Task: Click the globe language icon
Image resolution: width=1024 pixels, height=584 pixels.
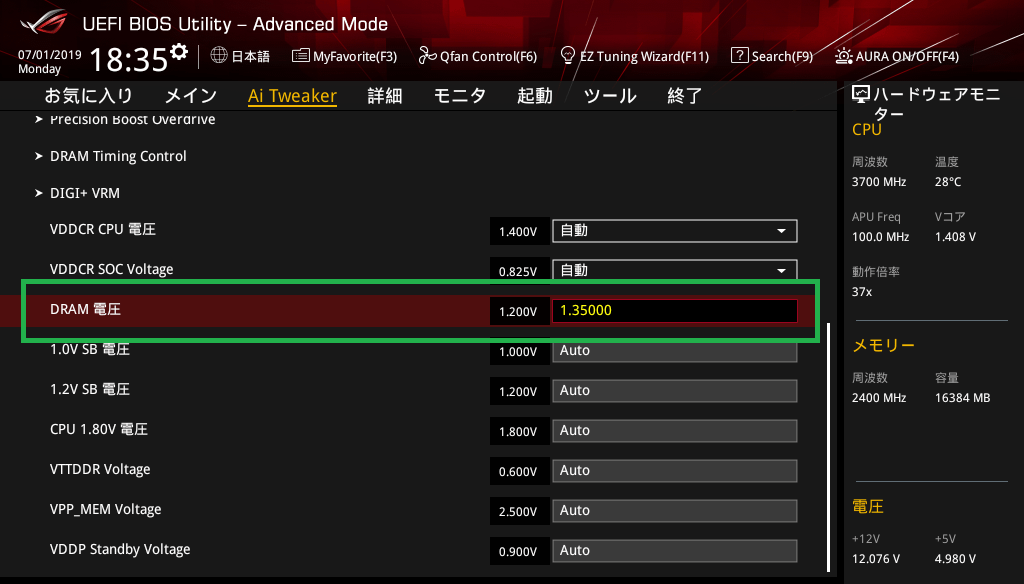Action: click(x=219, y=56)
